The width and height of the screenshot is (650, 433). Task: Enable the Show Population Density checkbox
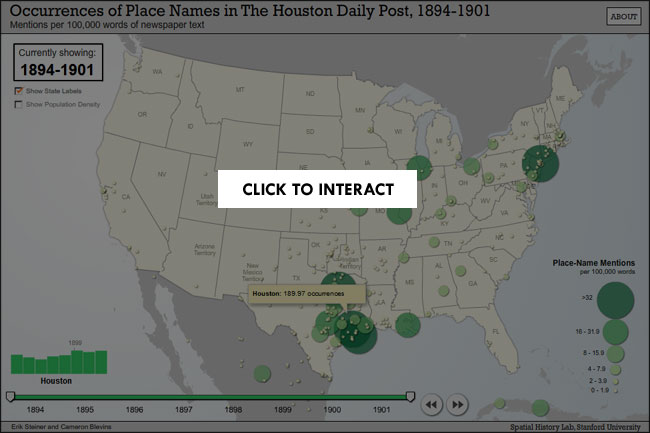coord(18,104)
